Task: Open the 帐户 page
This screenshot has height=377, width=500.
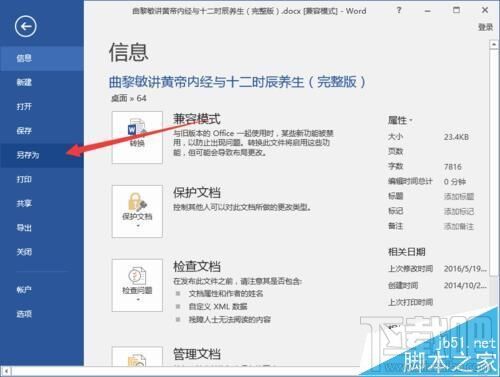Action: click(42, 290)
